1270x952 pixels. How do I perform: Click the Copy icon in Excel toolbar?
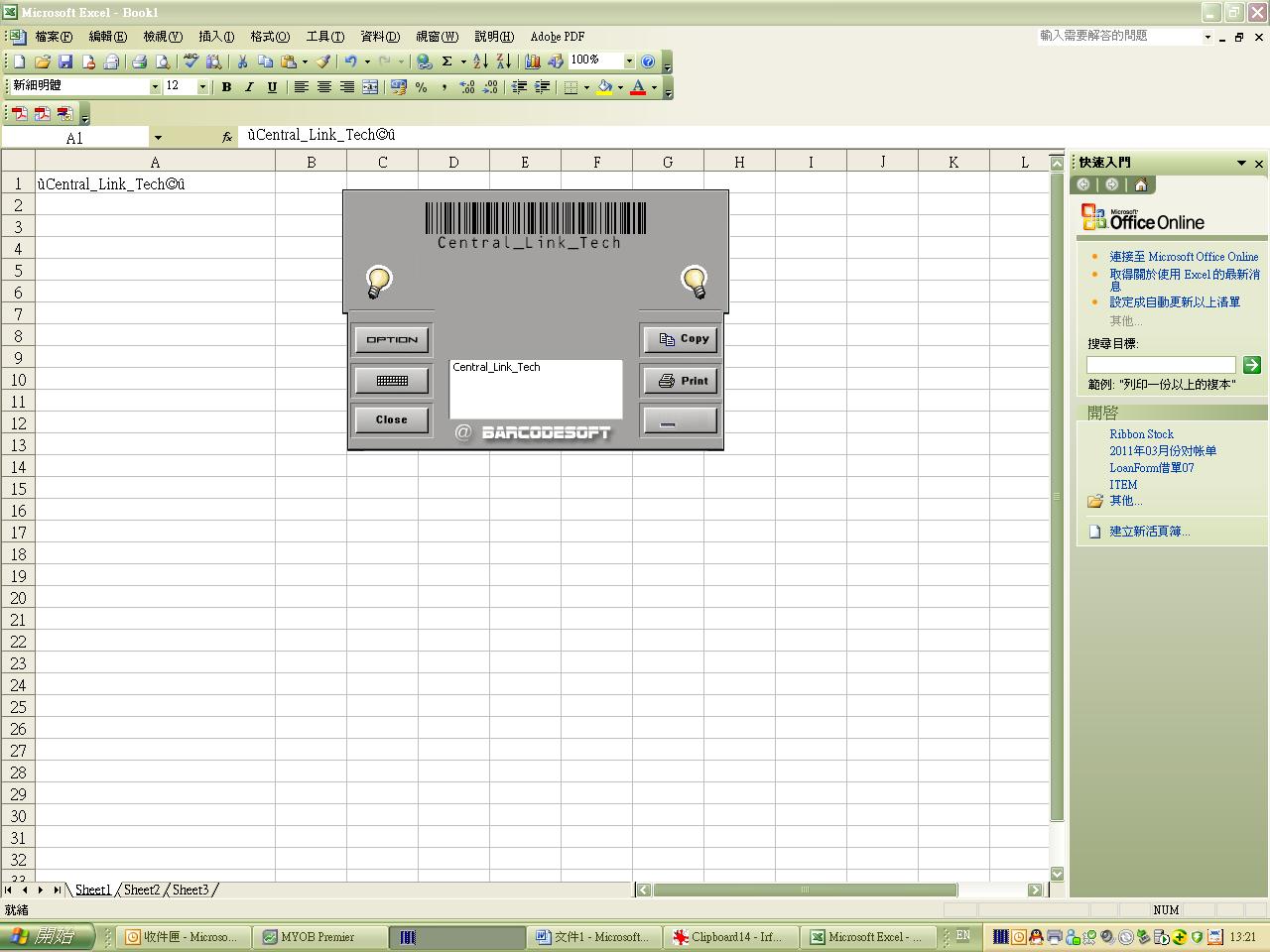(265, 61)
